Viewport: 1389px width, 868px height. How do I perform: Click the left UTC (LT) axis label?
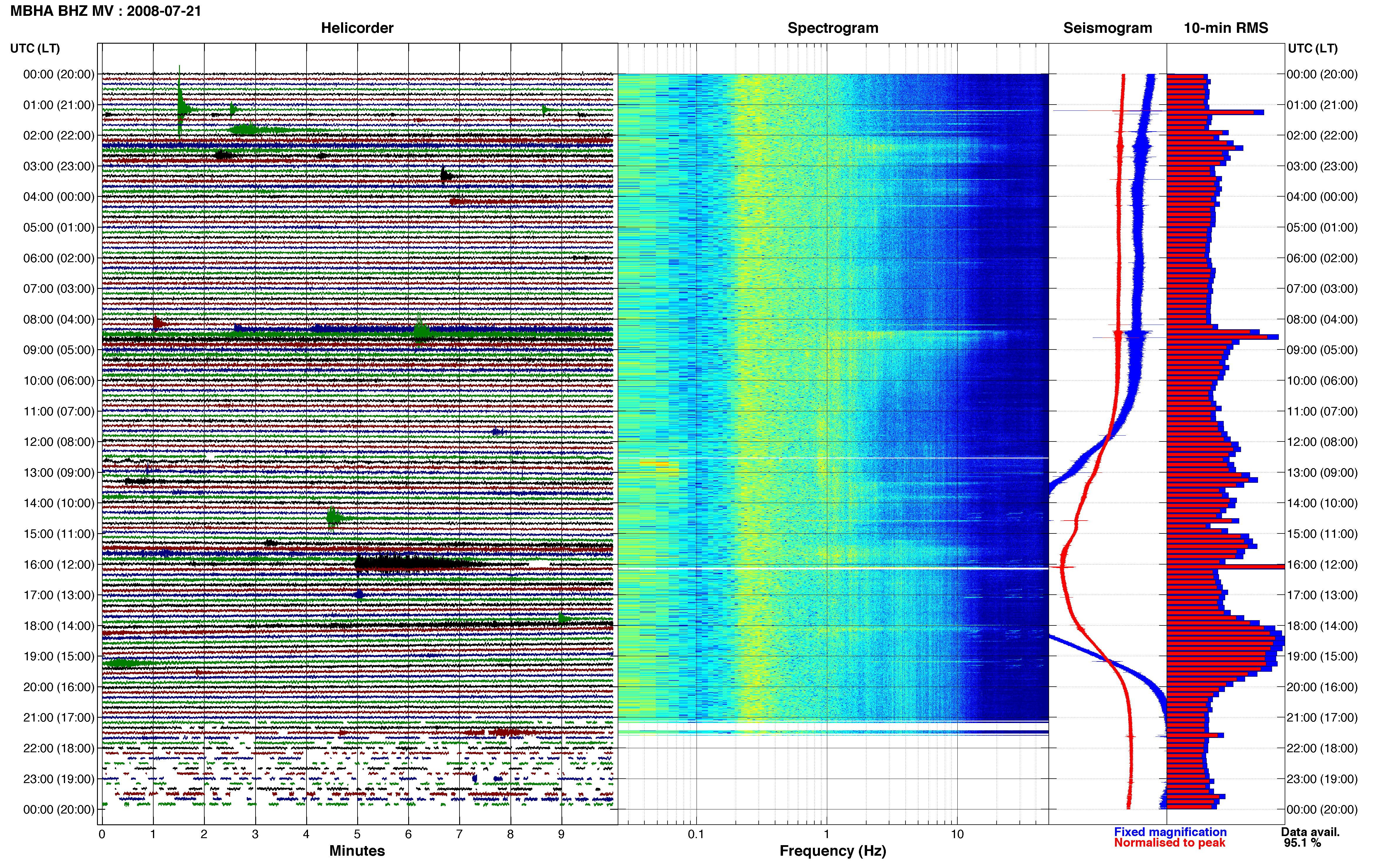click(x=35, y=48)
